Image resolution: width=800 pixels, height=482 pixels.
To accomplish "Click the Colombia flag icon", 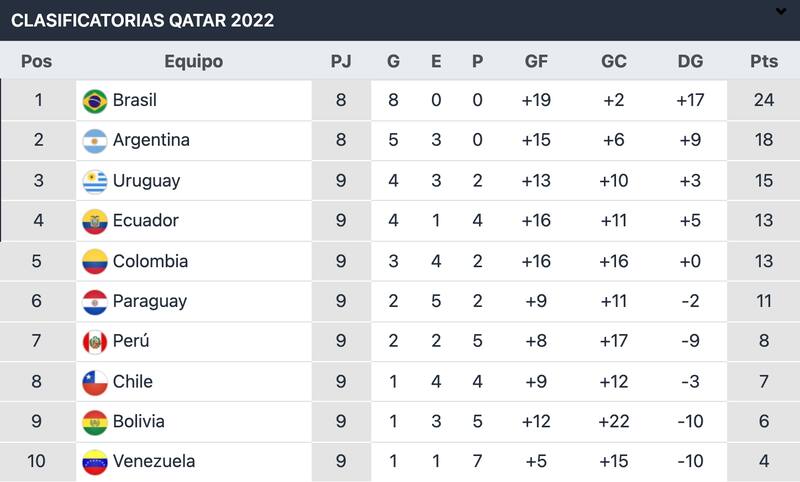I will pyautogui.click(x=95, y=261).
